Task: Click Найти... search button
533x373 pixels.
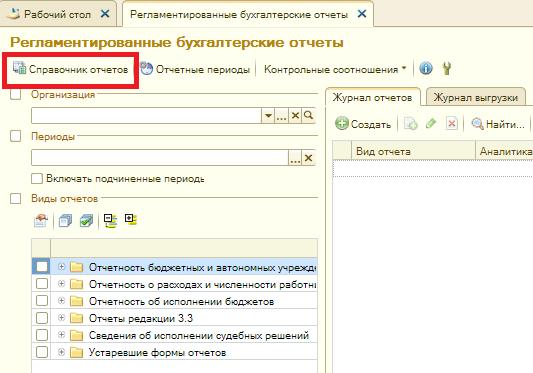Action: [498, 124]
